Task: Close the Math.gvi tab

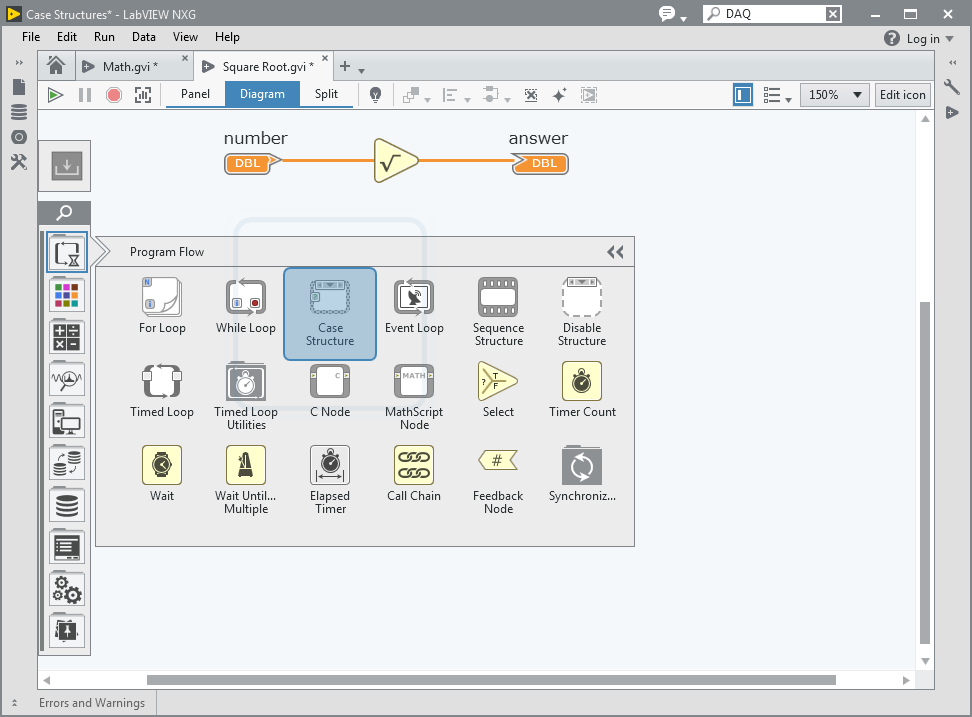Action: point(185,58)
